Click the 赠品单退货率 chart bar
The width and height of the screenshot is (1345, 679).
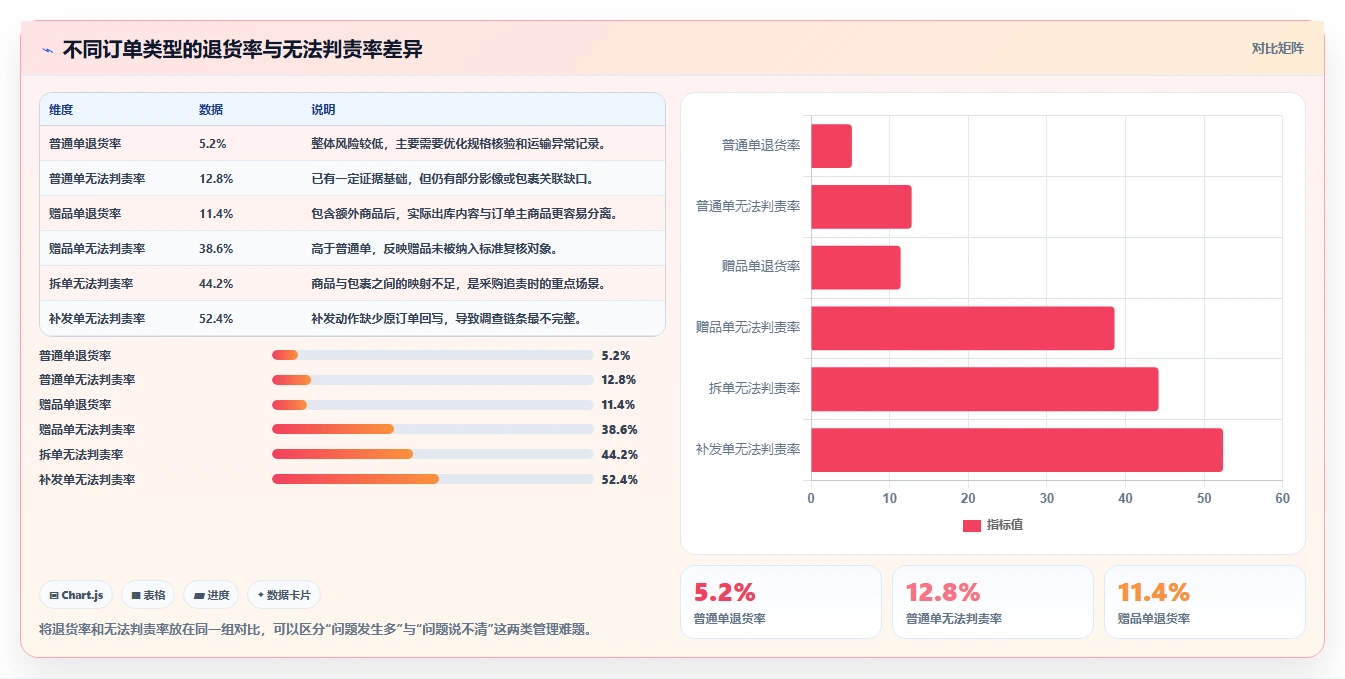pyautogui.click(x=856, y=267)
